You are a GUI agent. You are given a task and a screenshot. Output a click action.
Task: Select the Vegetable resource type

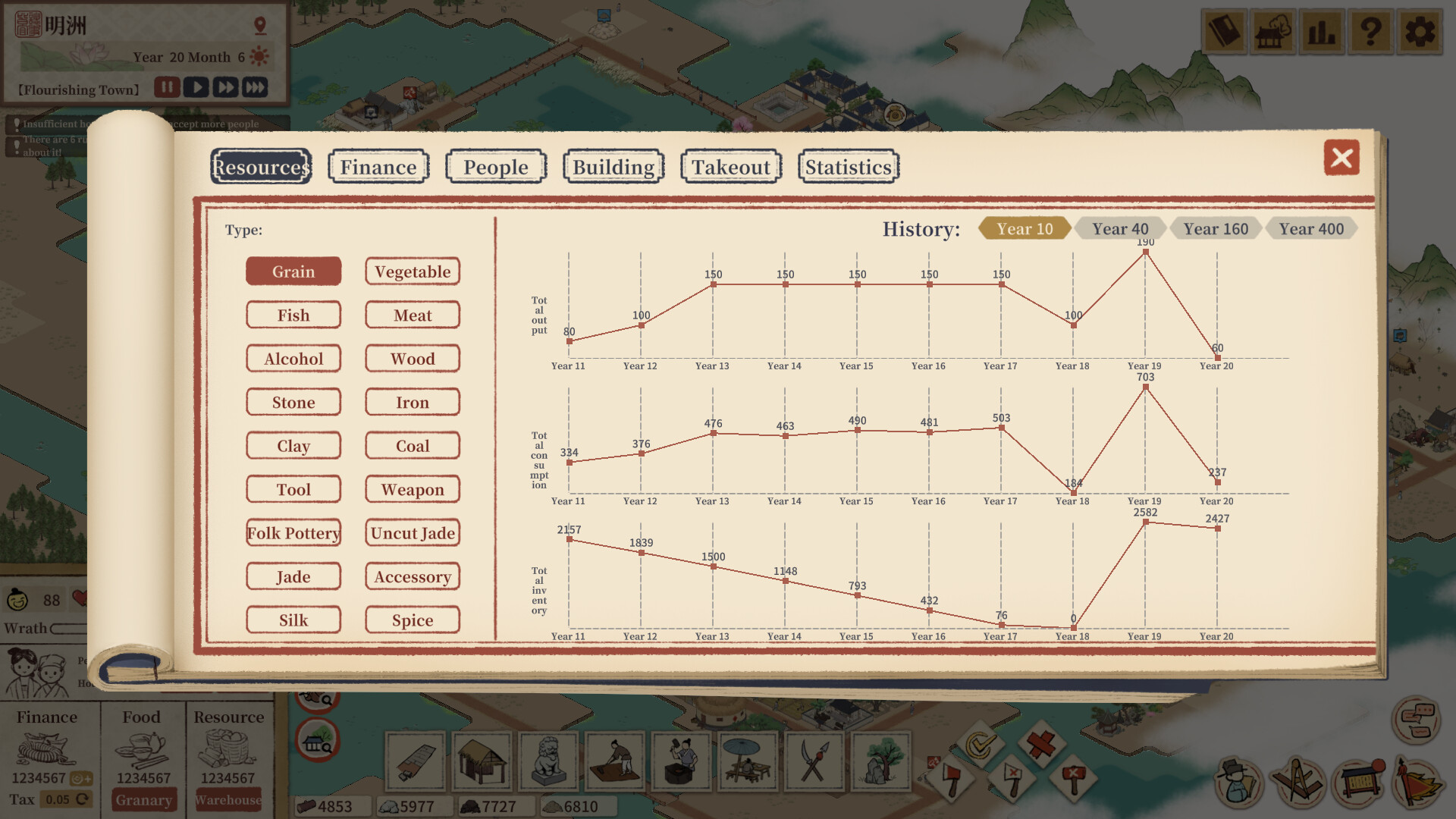point(412,270)
